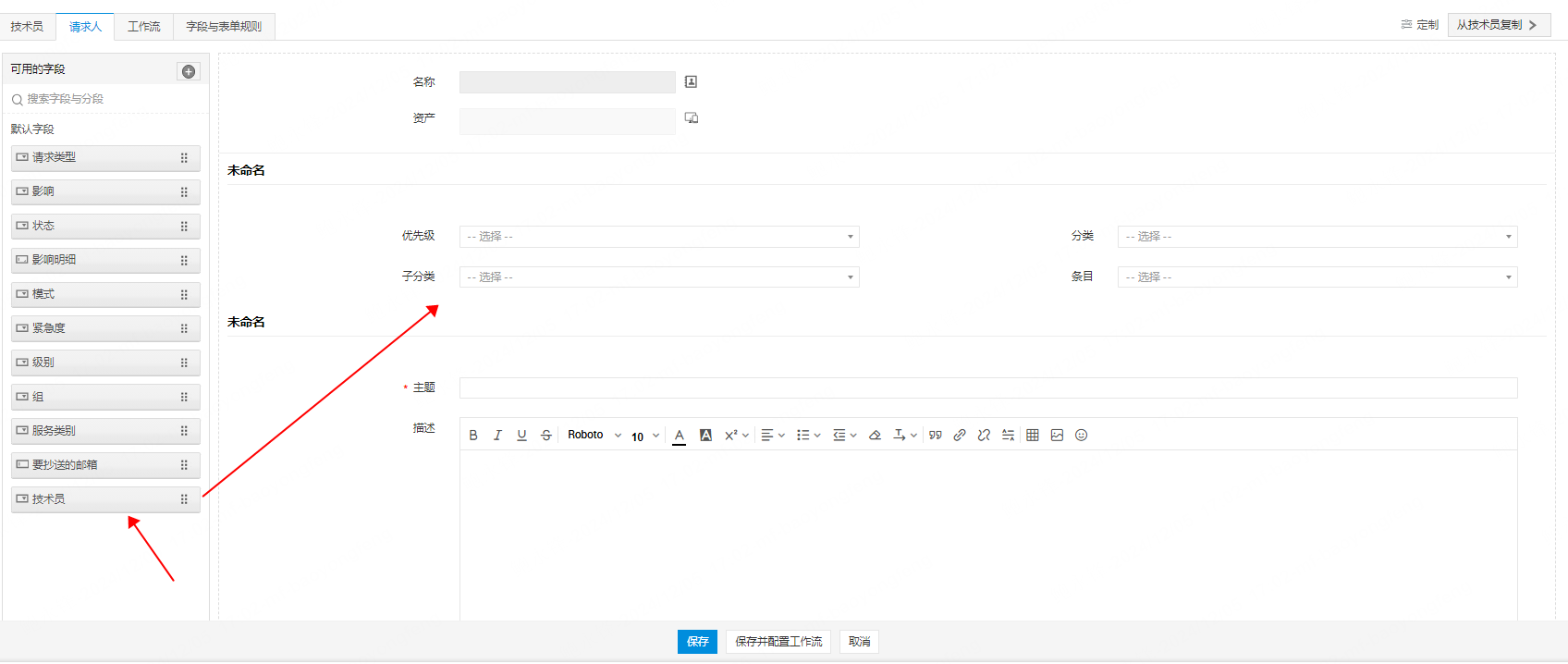
Task: Insert a block quote
Action: coord(936,436)
